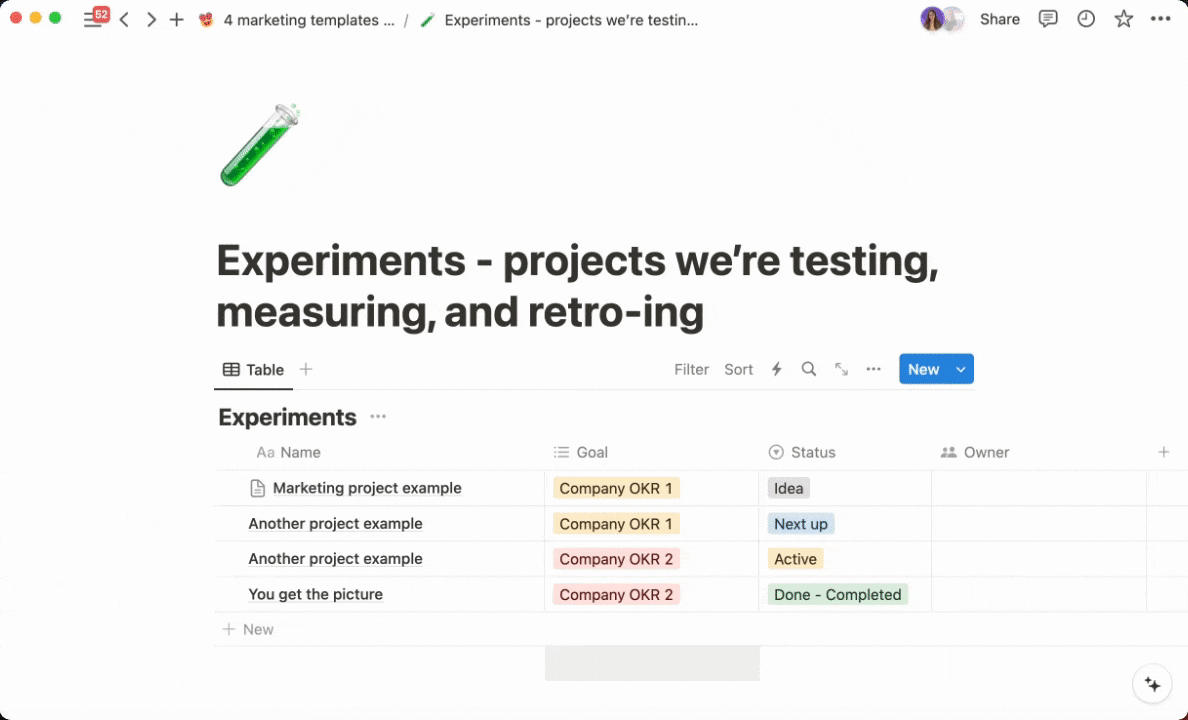This screenshot has height=720, width=1188.
Task: Open the Filter option
Action: coord(691,369)
